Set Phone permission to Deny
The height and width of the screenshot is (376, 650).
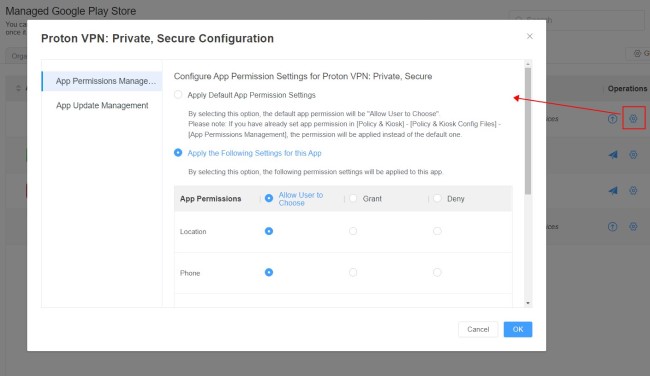coord(437,272)
